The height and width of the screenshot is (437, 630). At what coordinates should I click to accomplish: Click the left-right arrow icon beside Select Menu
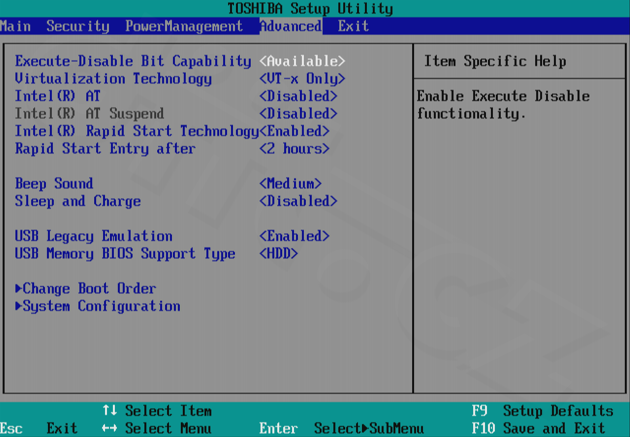point(109,428)
